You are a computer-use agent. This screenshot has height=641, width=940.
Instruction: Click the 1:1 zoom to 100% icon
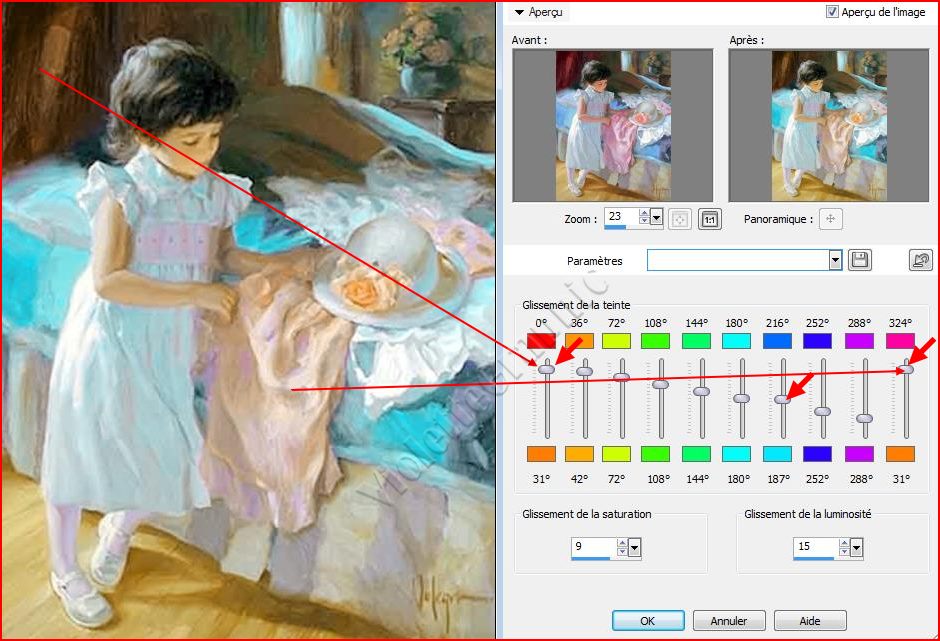709,219
